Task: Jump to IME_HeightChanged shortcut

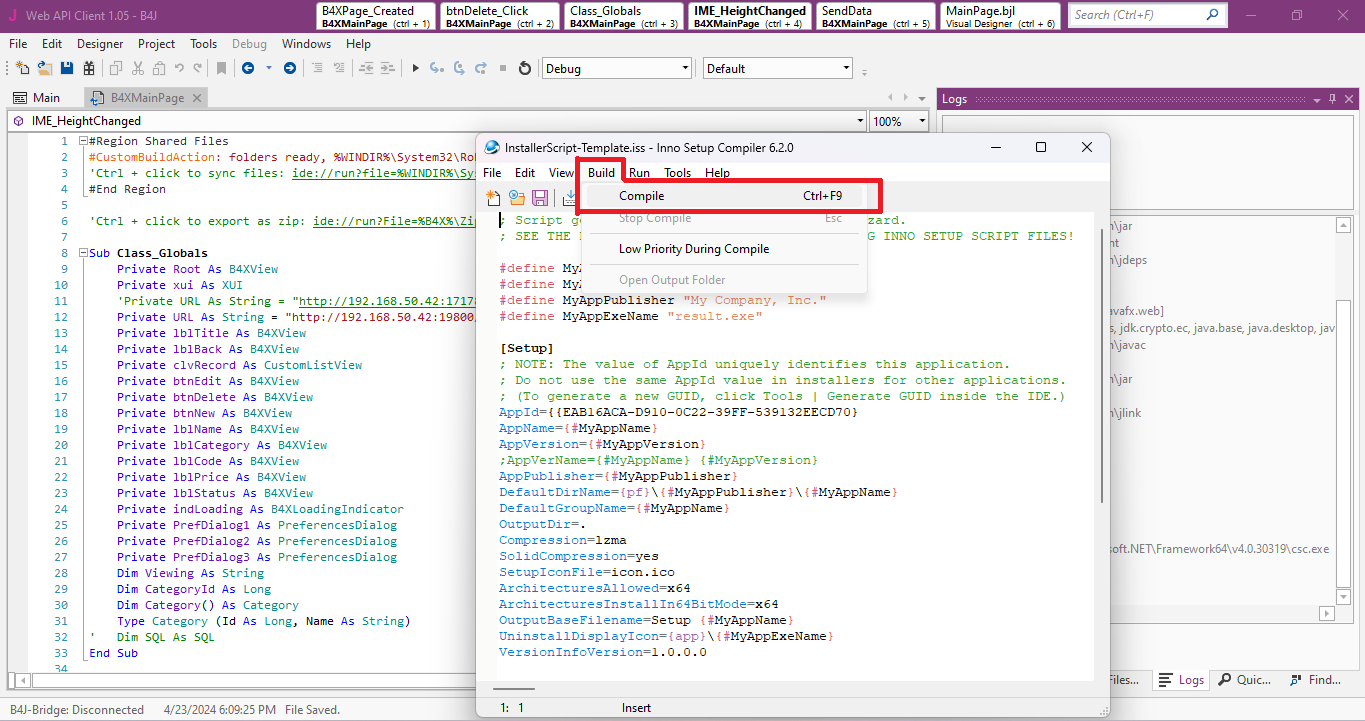Action: [749, 16]
